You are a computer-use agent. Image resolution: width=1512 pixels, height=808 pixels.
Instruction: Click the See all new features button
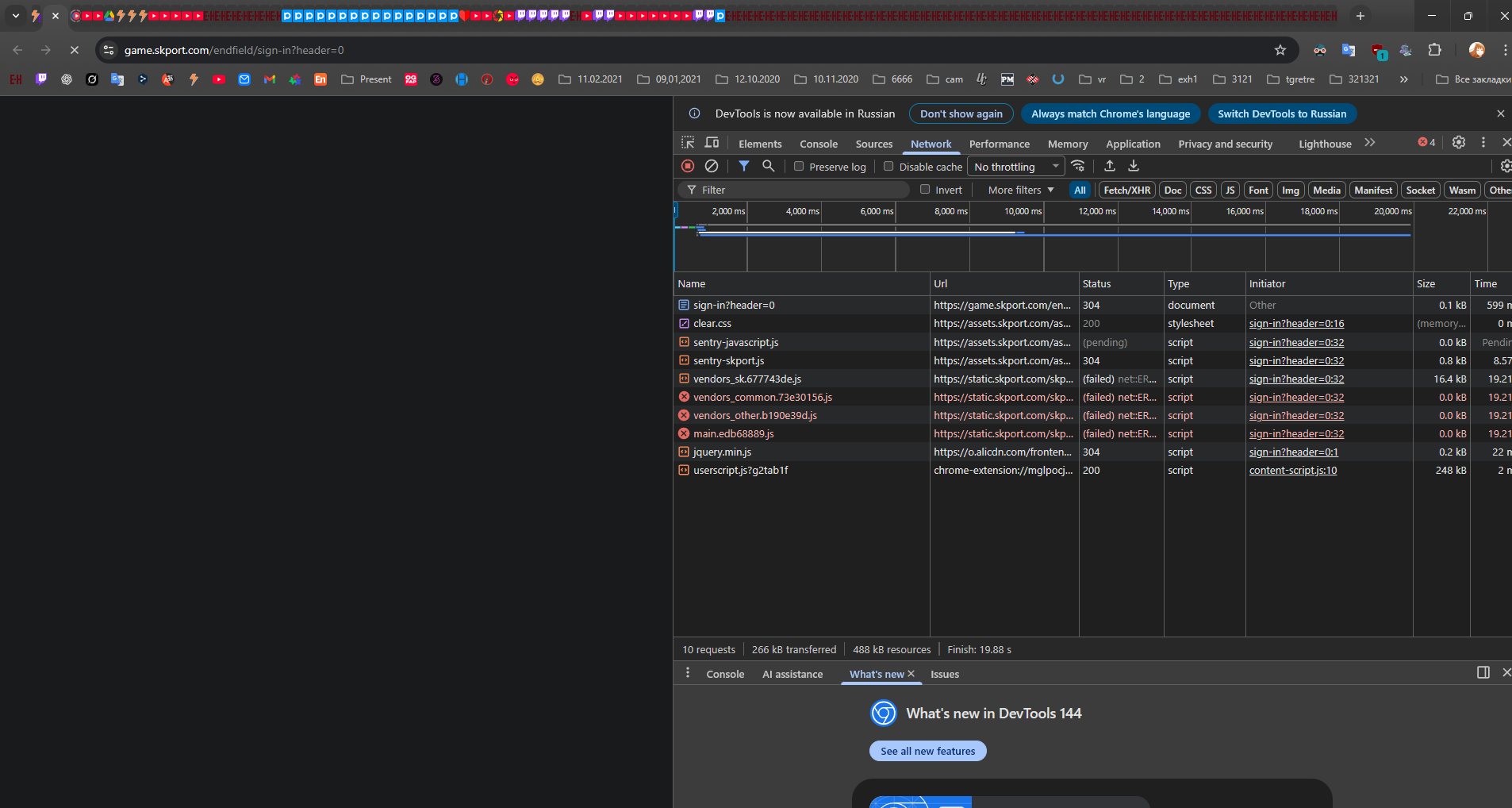tap(927, 752)
